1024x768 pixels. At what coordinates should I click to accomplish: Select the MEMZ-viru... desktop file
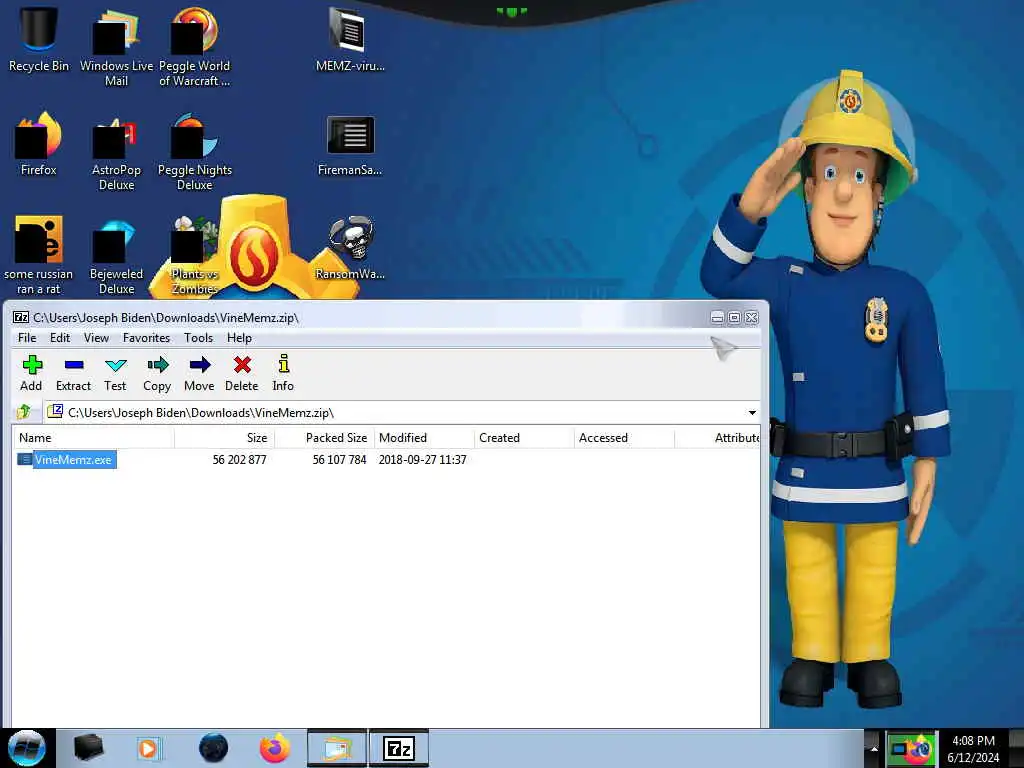click(x=350, y=39)
